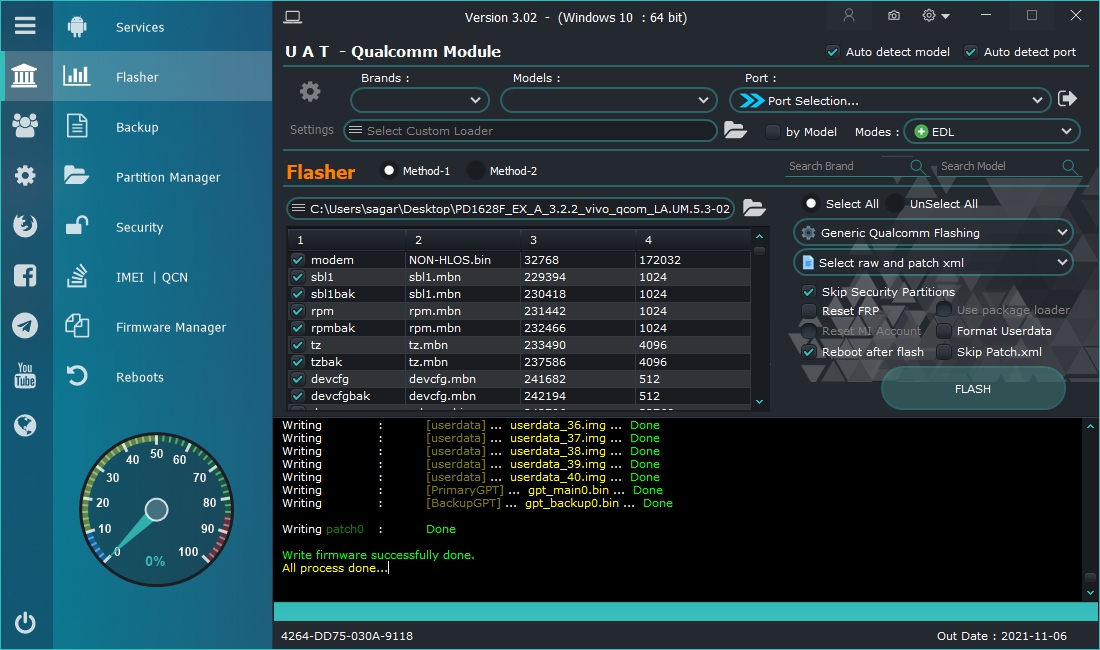Click the Search Brand input field
Screen dimensions: 1100x650
click(x=846, y=166)
